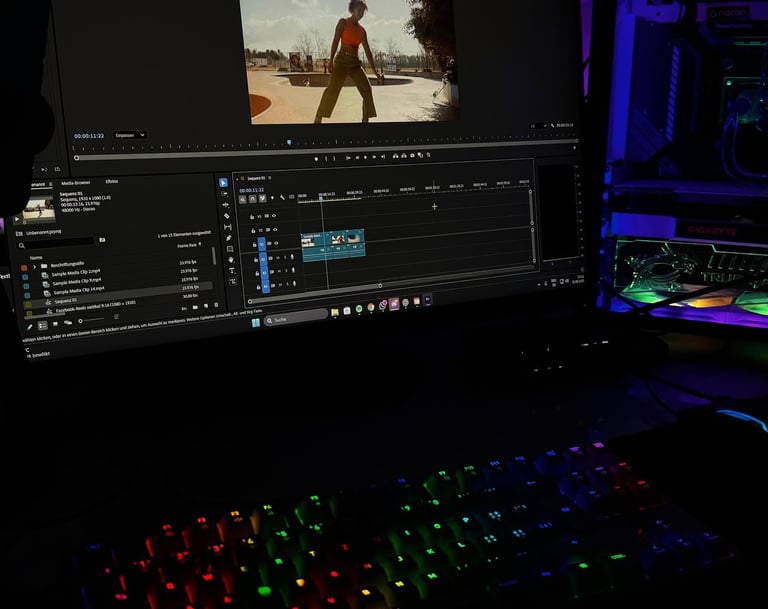Lock the A1 audio track
The width and height of the screenshot is (768, 609).
pyautogui.click(x=256, y=260)
